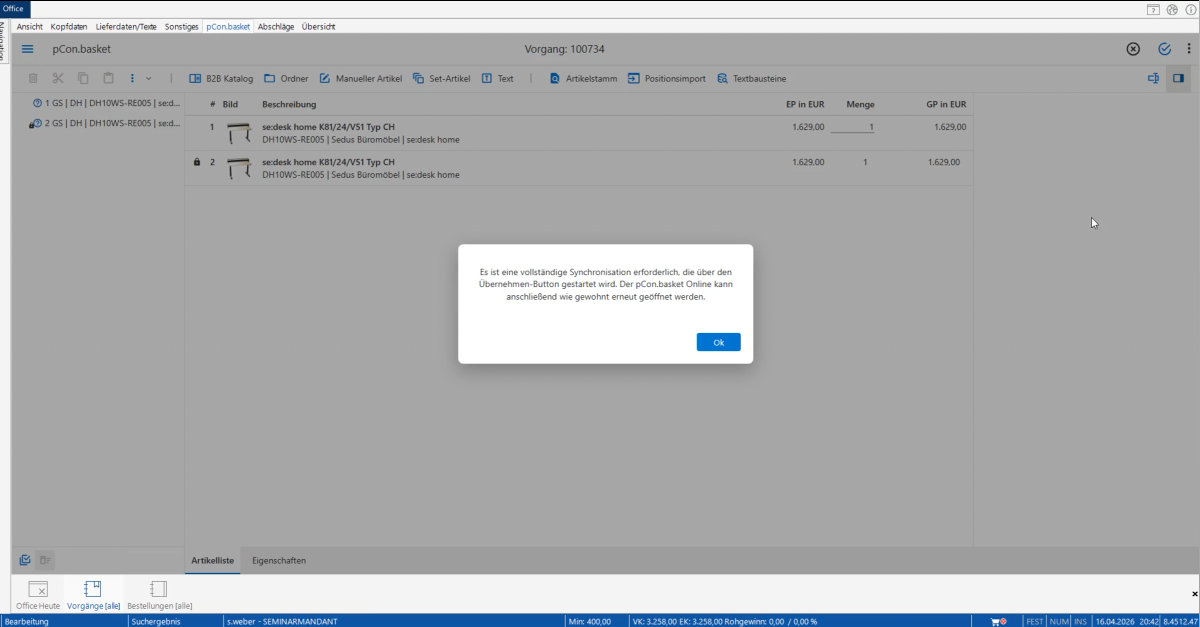Open the three-dot menu at top right
This screenshot has width=1200, height=627.
point(1188,49)
